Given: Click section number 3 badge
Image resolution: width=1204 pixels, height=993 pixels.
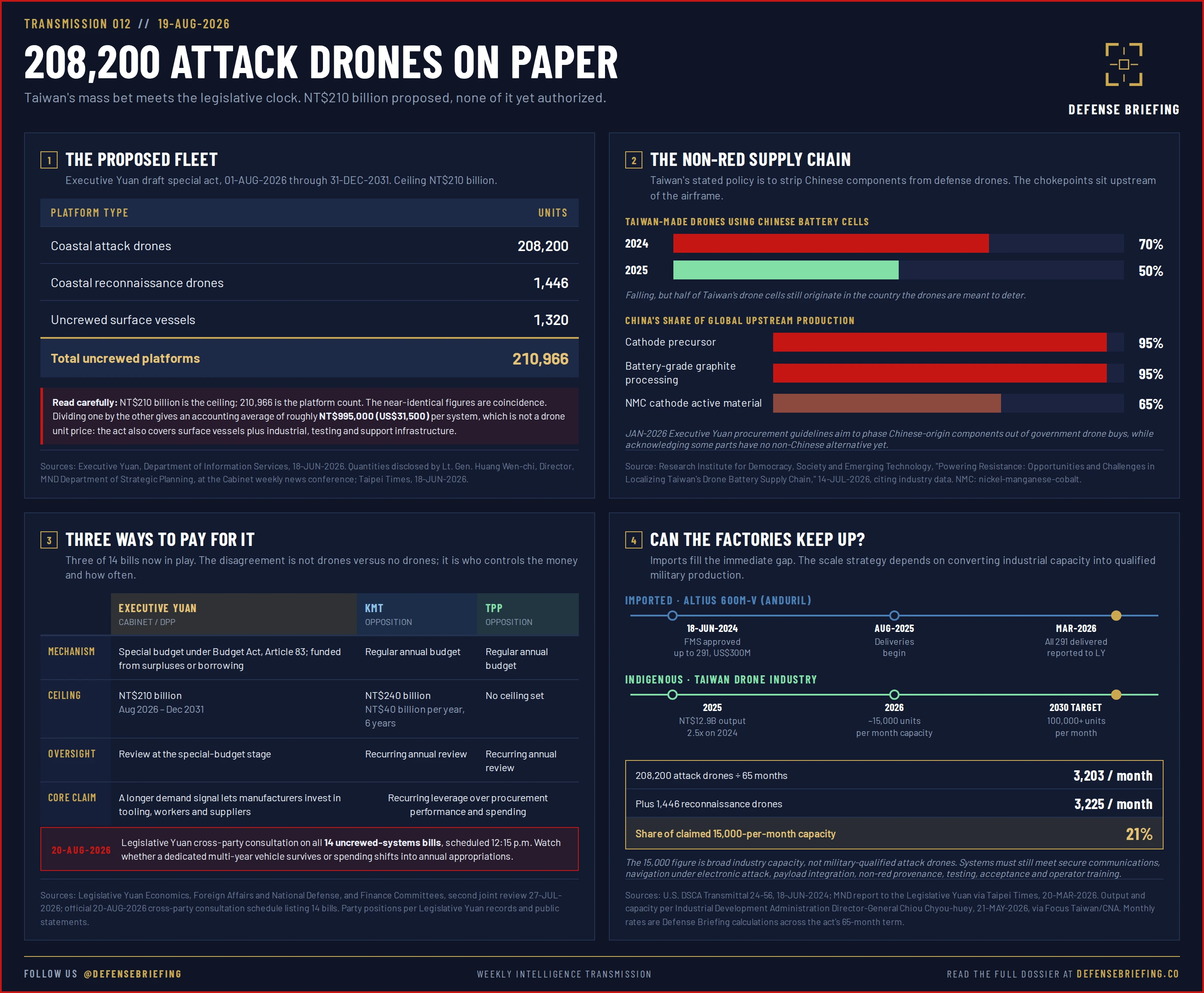Looking at the screenshot, I should 49,540.
